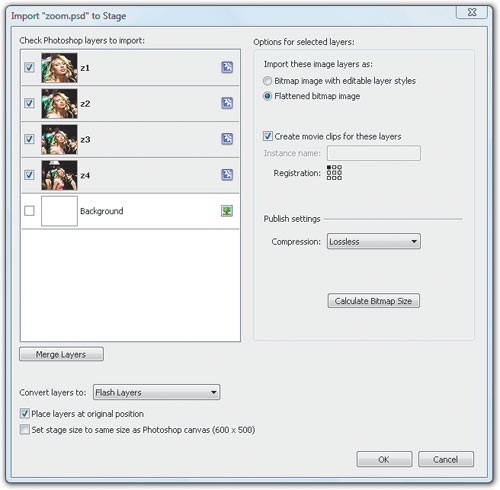Select the z1 layer thumbnail
Screen dimensions: 500x490
pyautogui.click(x=59, y=68)
